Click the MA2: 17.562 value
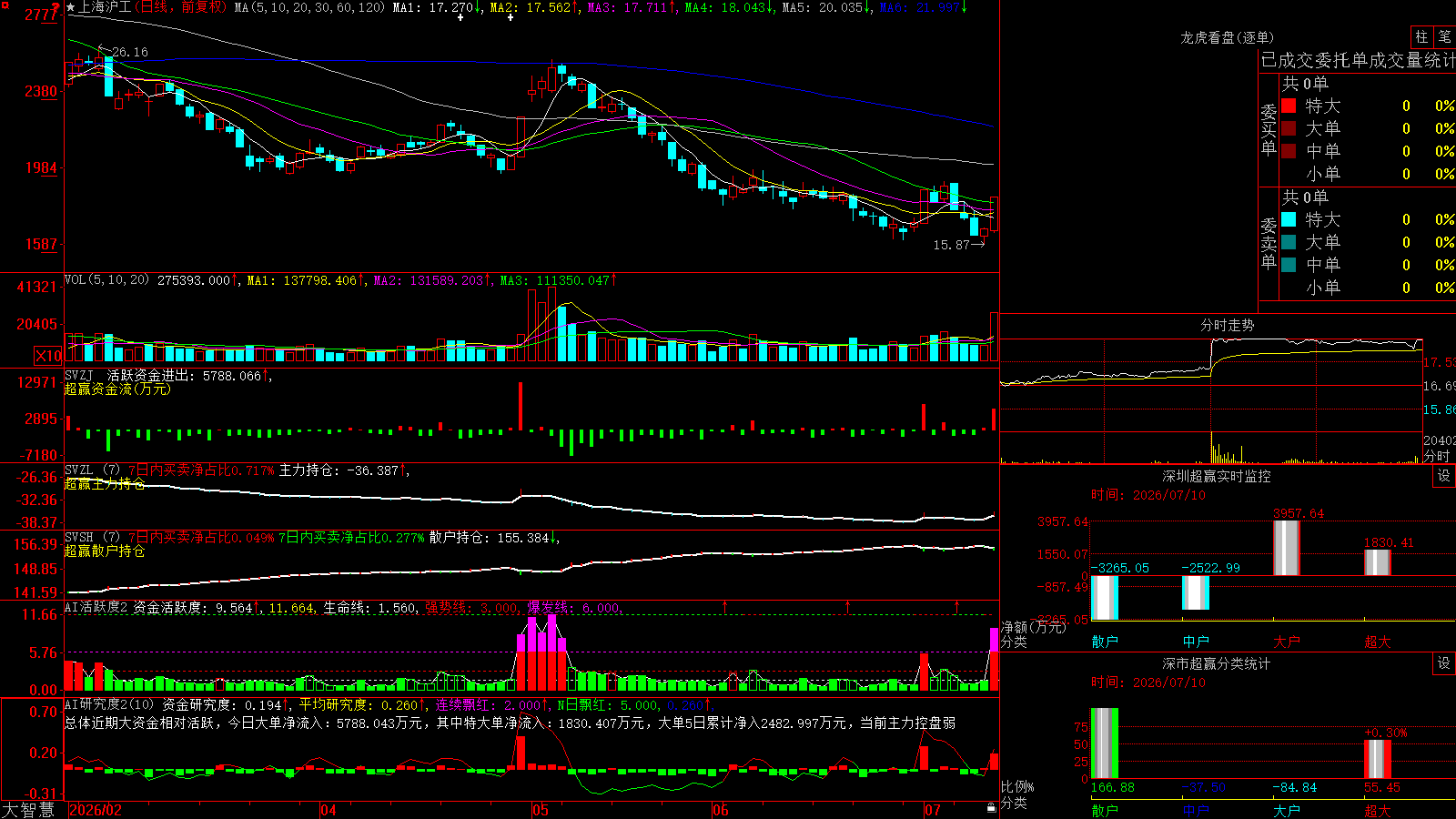The image size is (1456, 819). tap(533, 7)
